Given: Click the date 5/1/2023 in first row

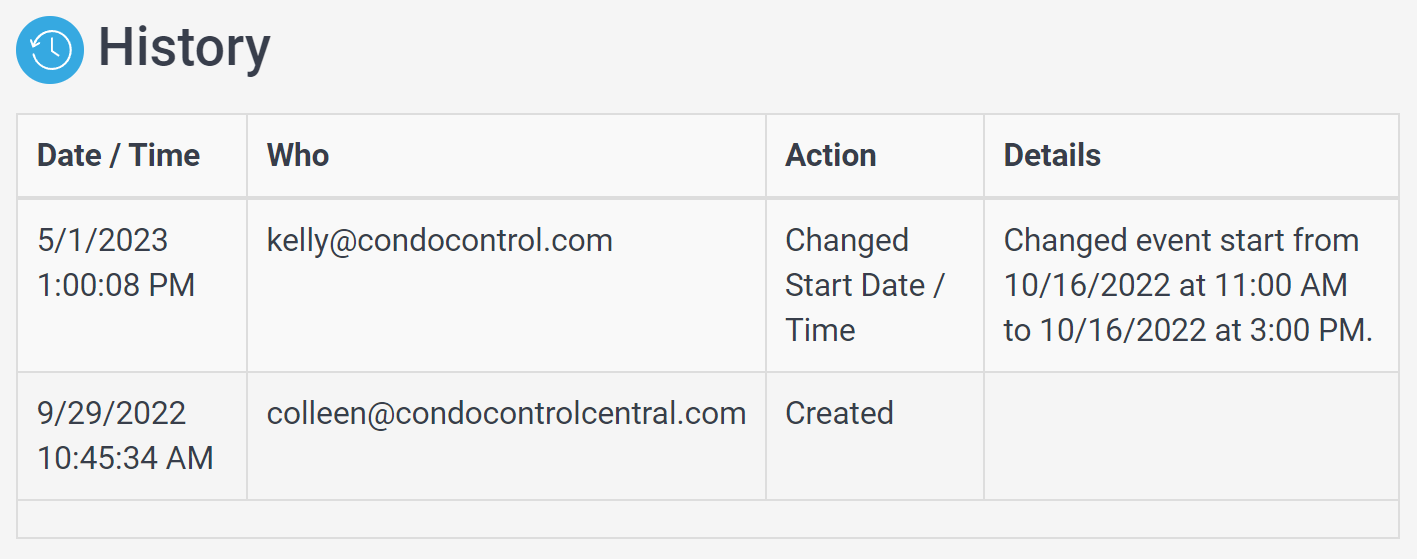Looking at the screenshot, I should 103,240.
